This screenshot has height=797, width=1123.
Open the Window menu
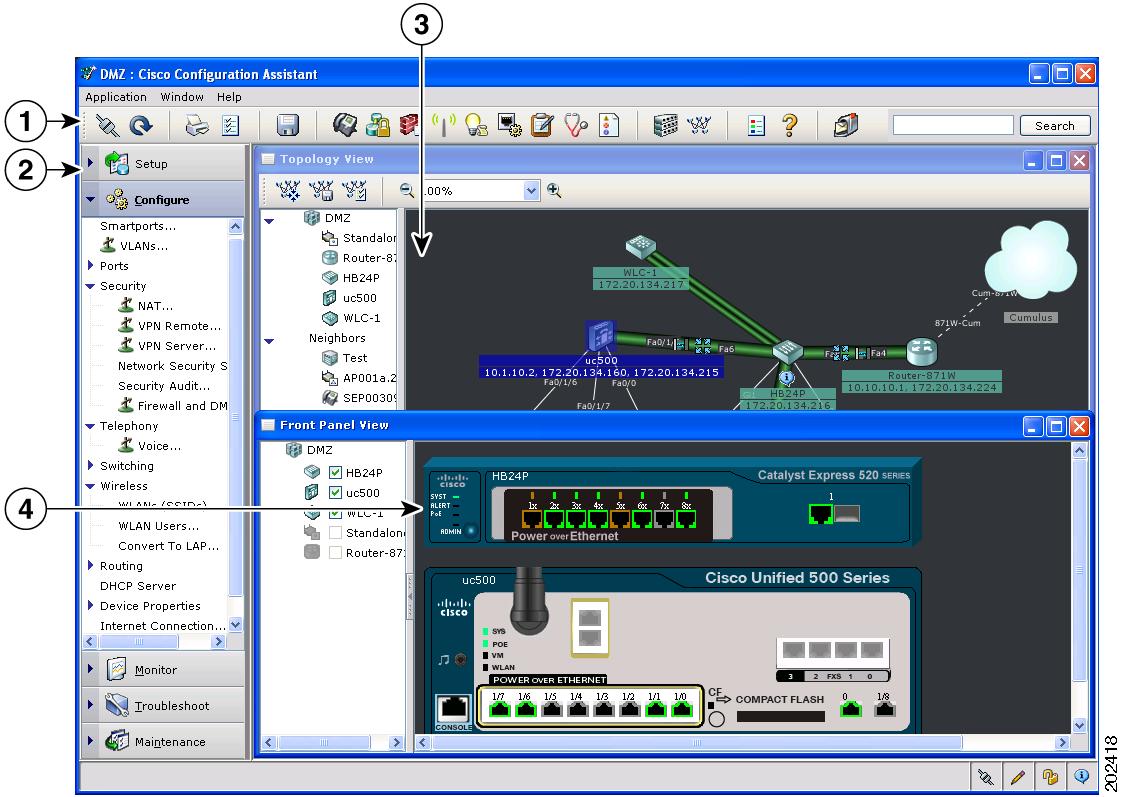coord(182,97)
